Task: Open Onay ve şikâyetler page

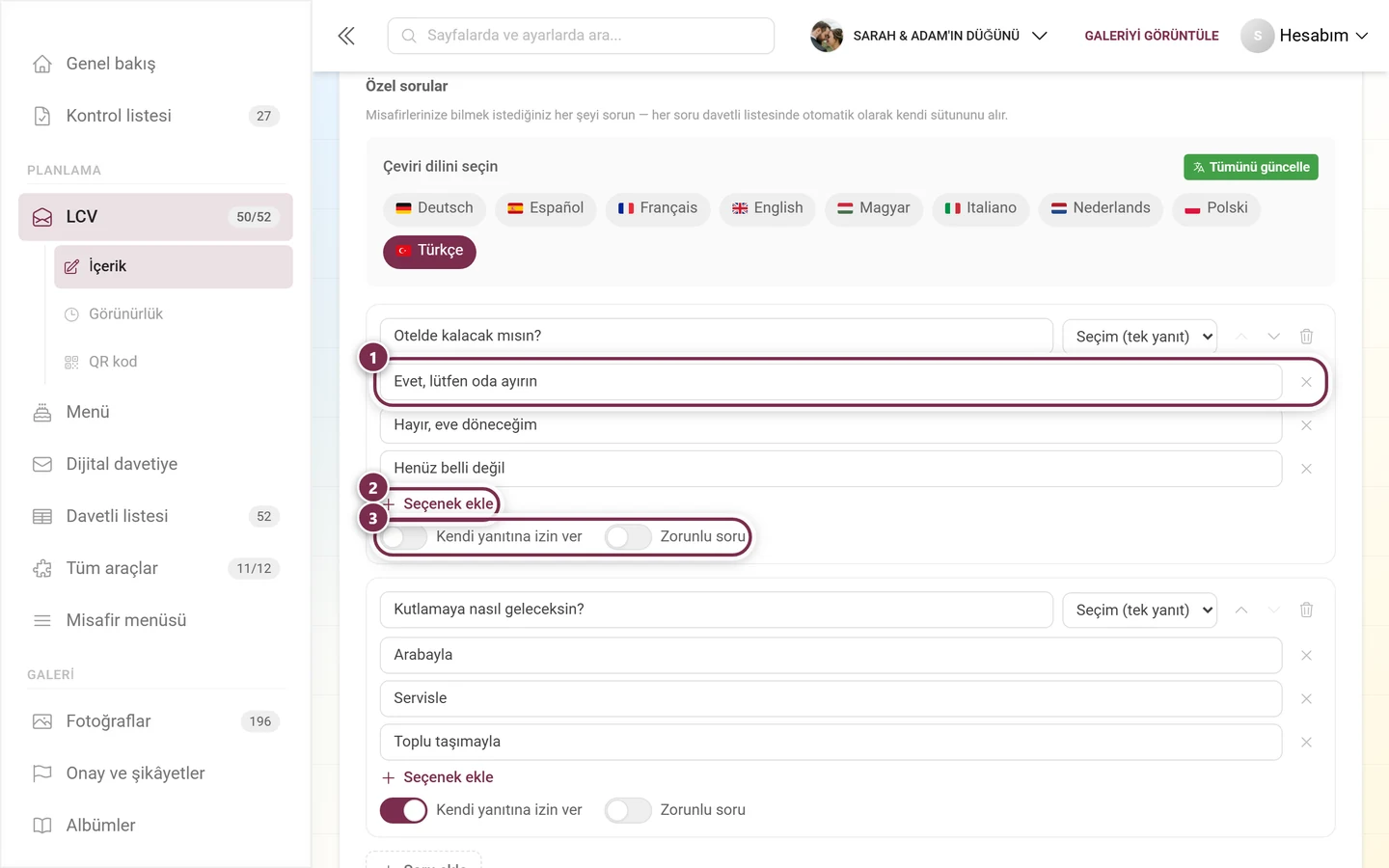Action: point(155,773)
